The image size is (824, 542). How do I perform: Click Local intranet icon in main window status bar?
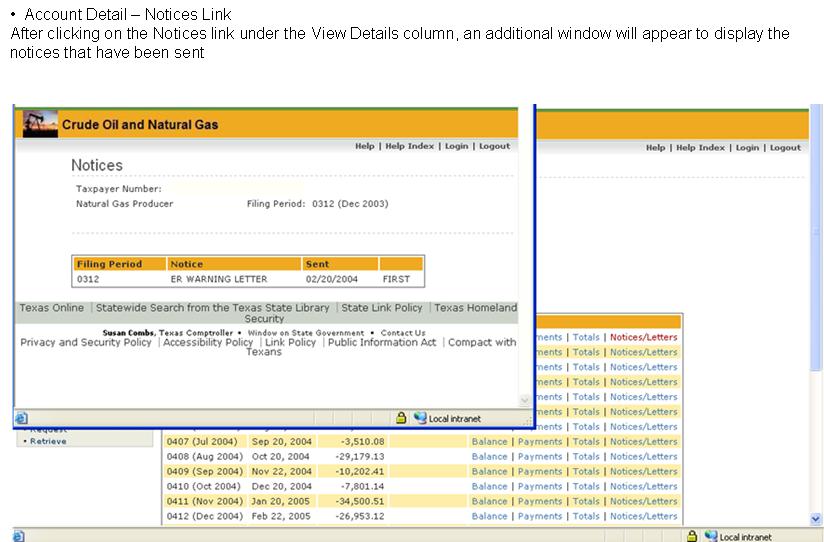click(x=711, y=536)
